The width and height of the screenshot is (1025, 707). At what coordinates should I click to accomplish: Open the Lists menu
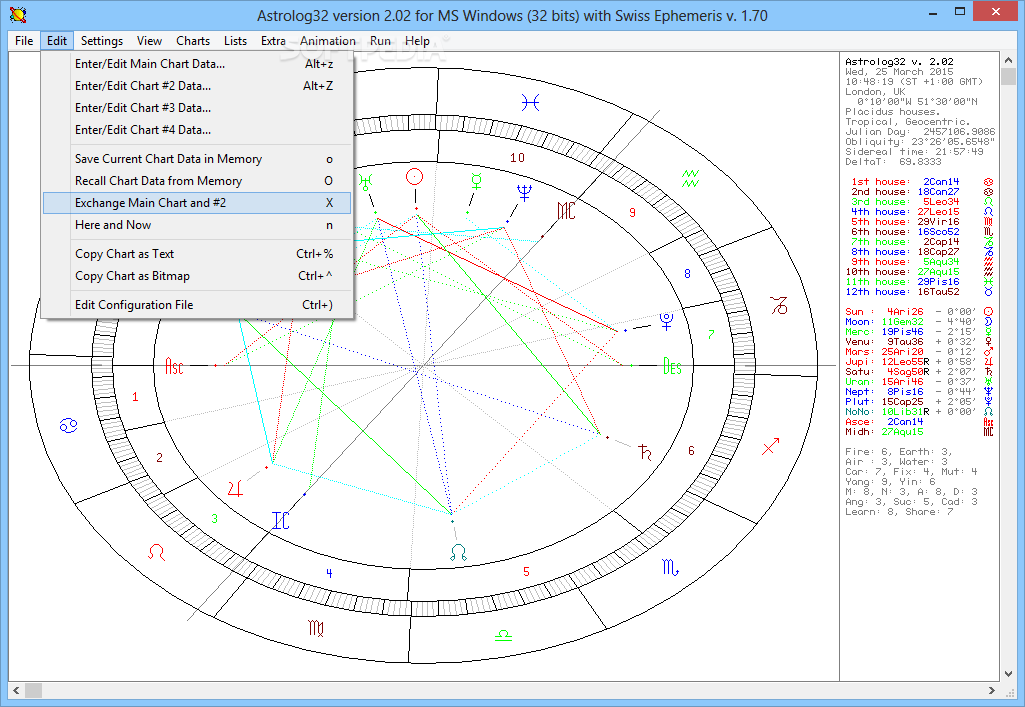235,41
